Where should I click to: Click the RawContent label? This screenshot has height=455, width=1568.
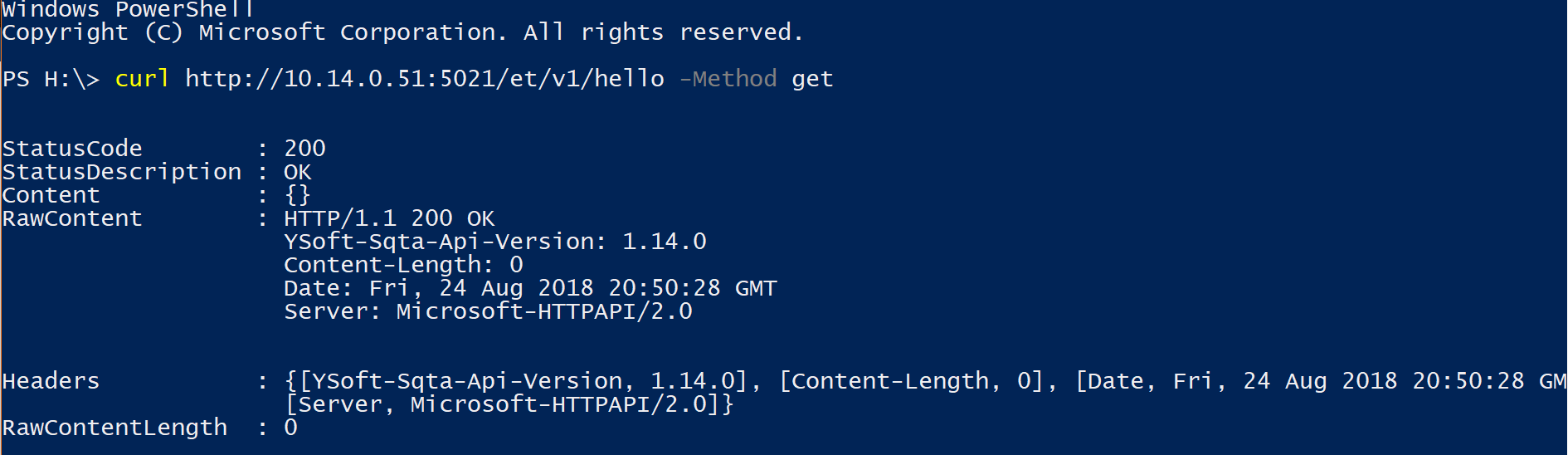coord(72,218)
